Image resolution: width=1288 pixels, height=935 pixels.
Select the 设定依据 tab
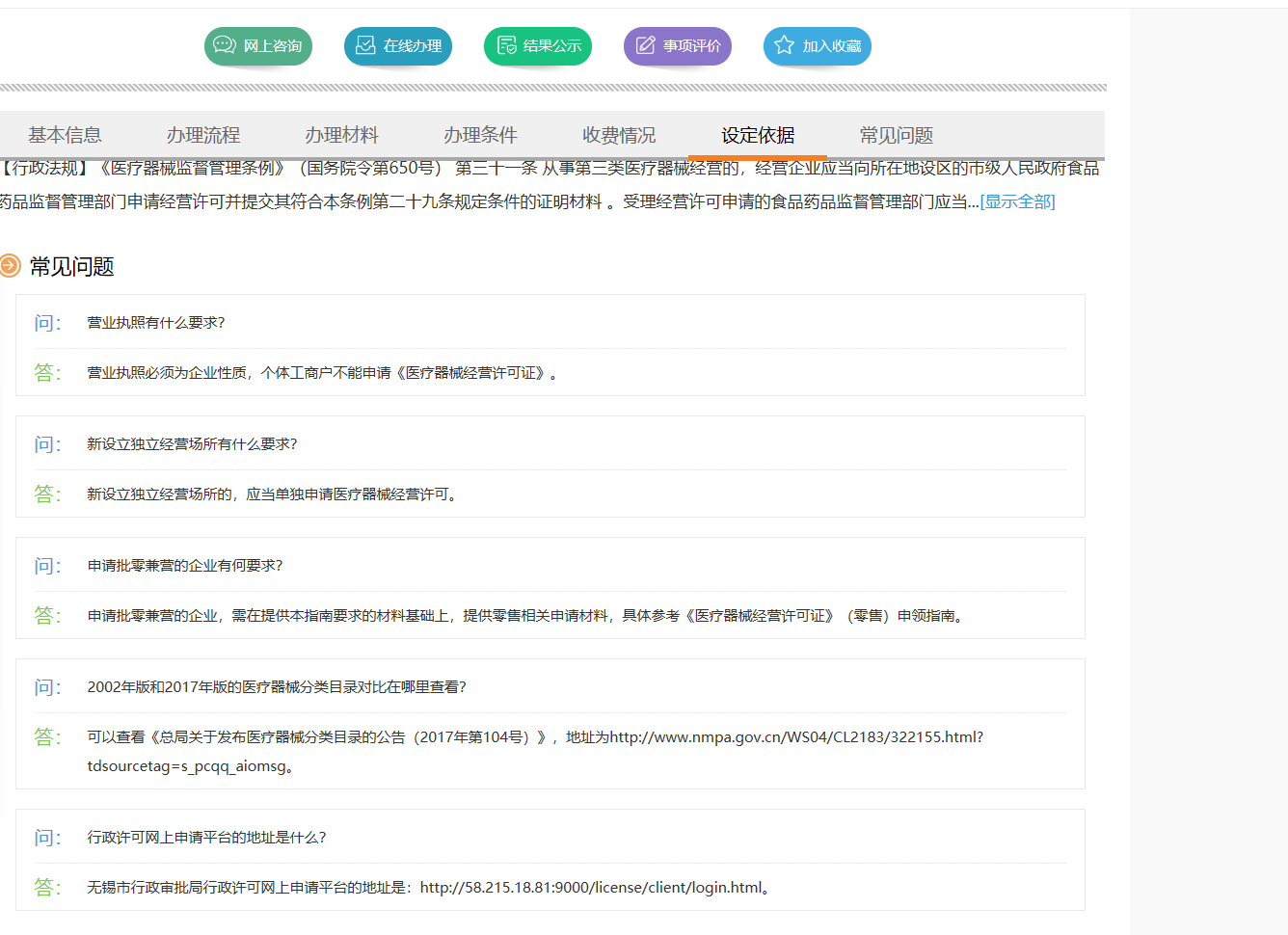759,135
